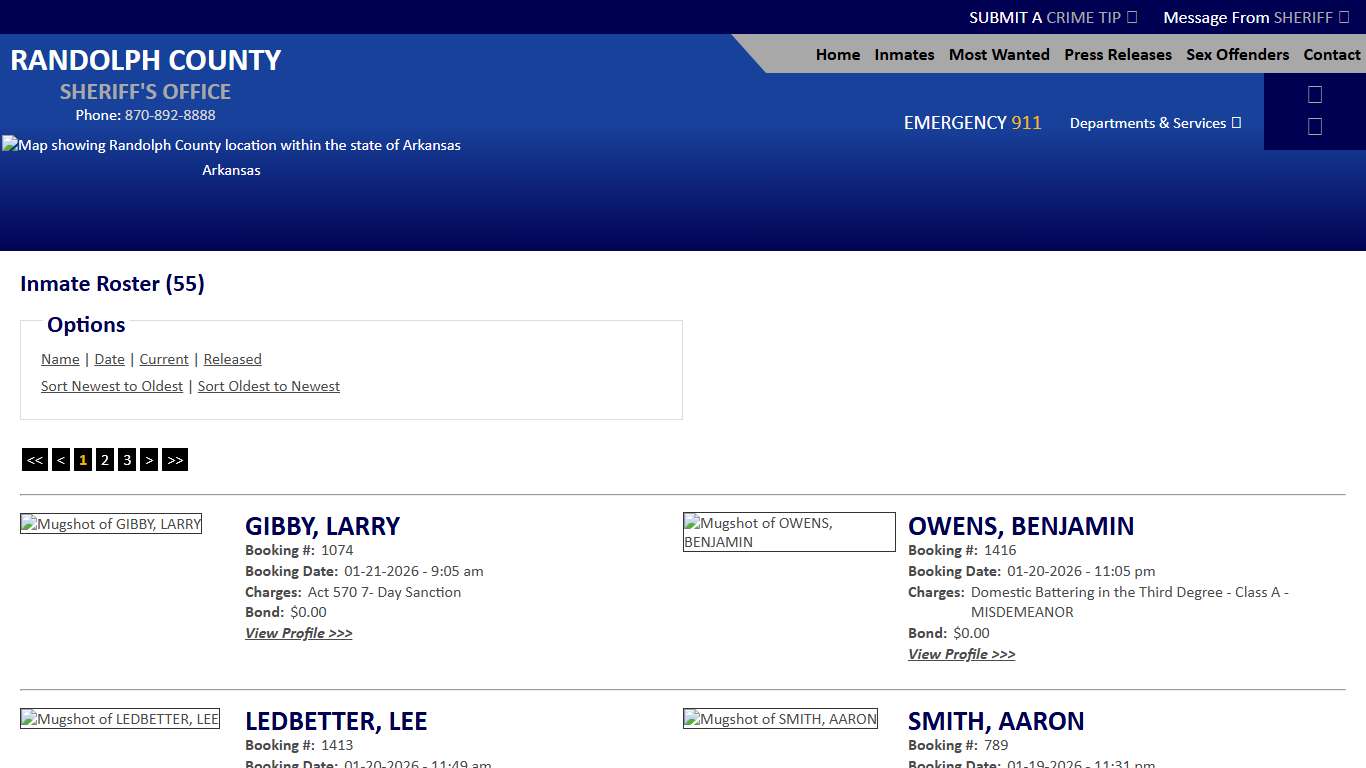
Task: Select Most Wanted from the navigation bar
Action: coord(999,55)
